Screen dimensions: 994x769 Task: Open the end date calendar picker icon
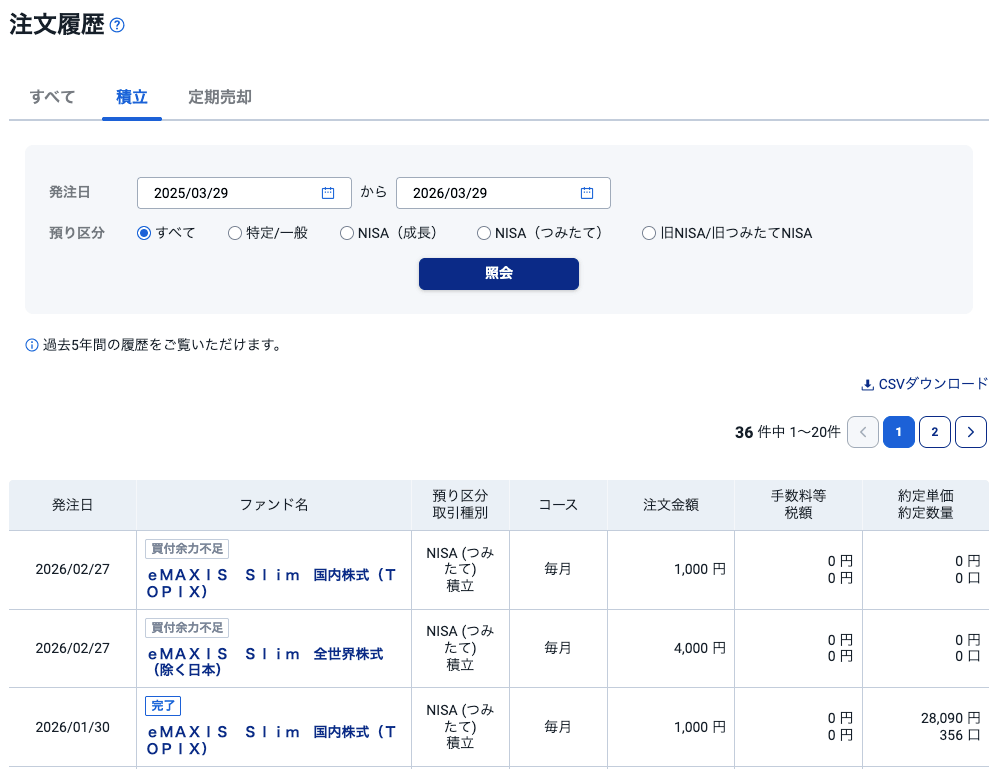coord(587,193)
